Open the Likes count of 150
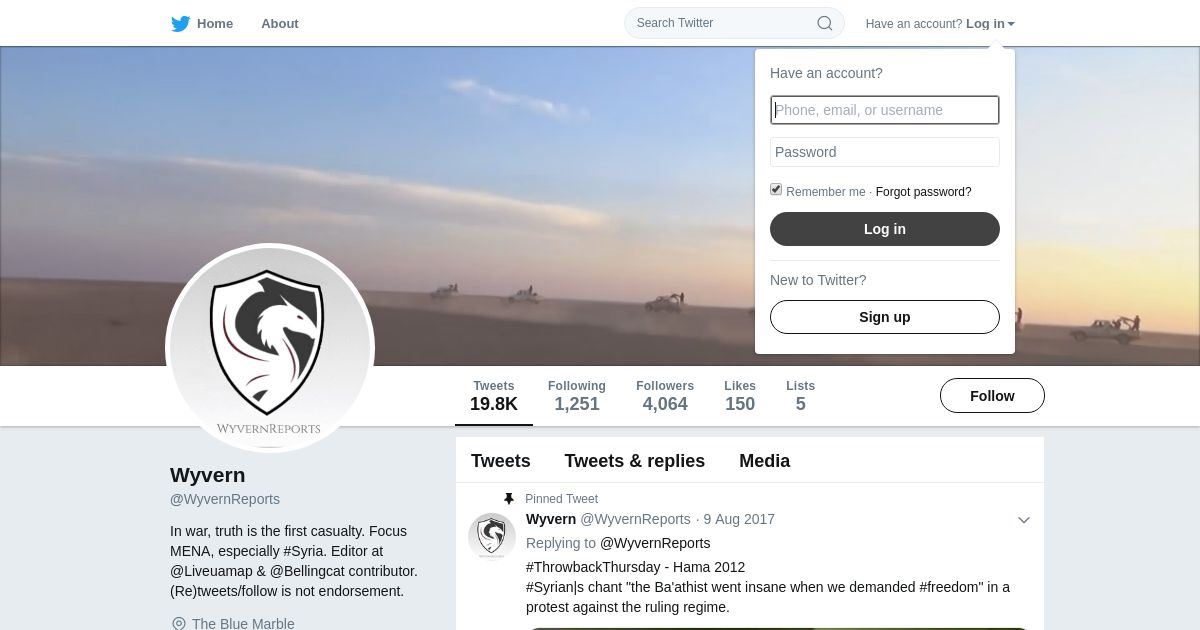Screen dimensions: 1200x630 740,396
